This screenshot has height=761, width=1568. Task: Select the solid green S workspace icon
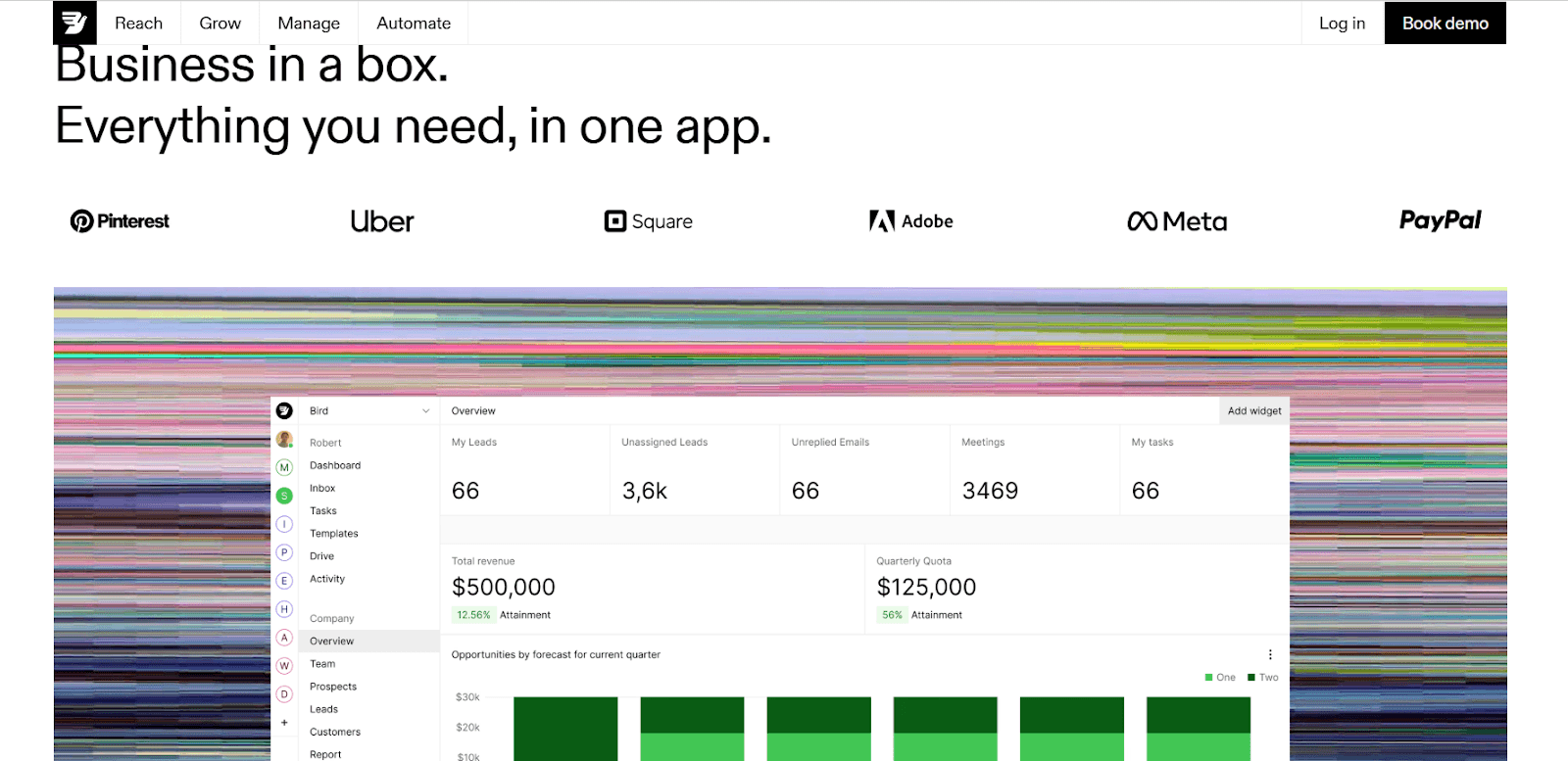click(284, 497)
